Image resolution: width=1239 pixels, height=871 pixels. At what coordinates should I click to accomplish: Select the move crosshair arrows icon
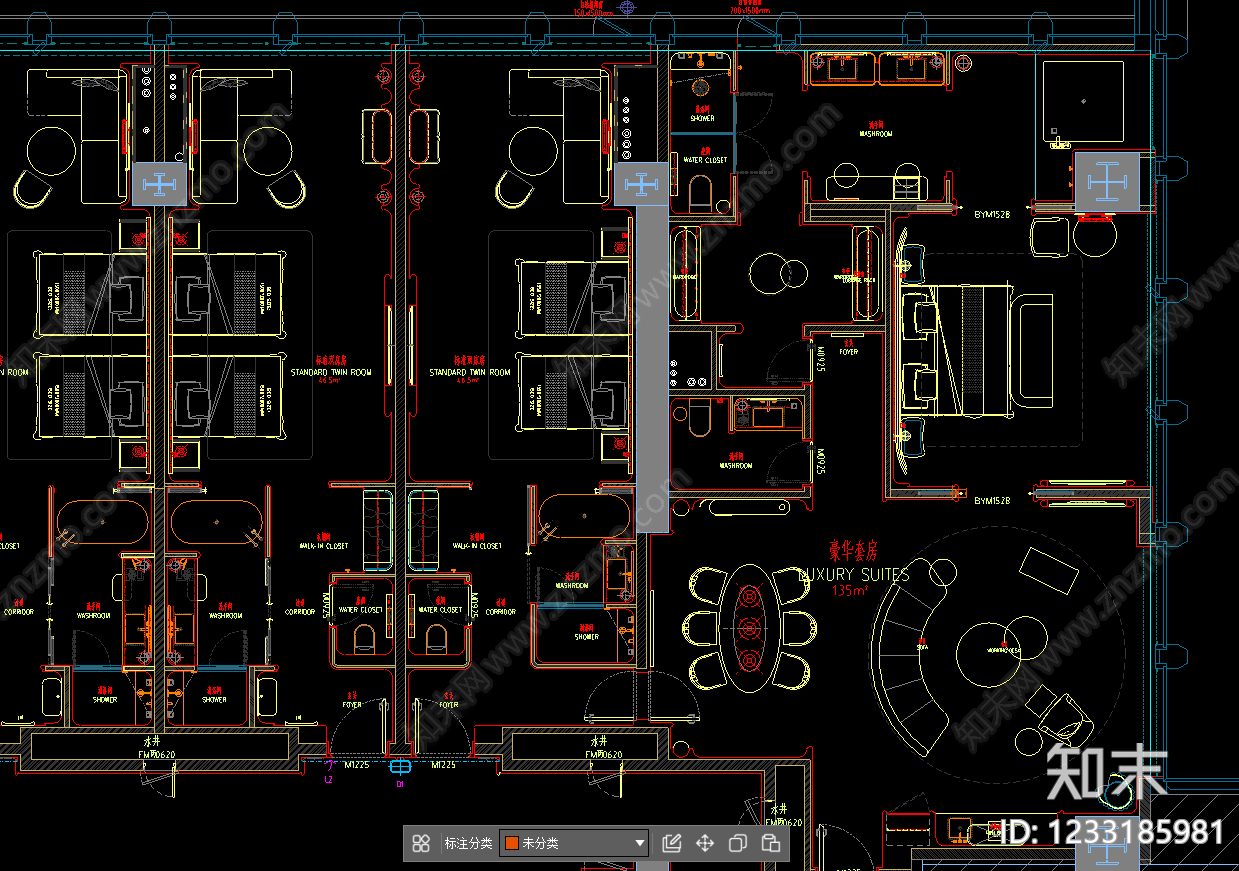point(705,843)
